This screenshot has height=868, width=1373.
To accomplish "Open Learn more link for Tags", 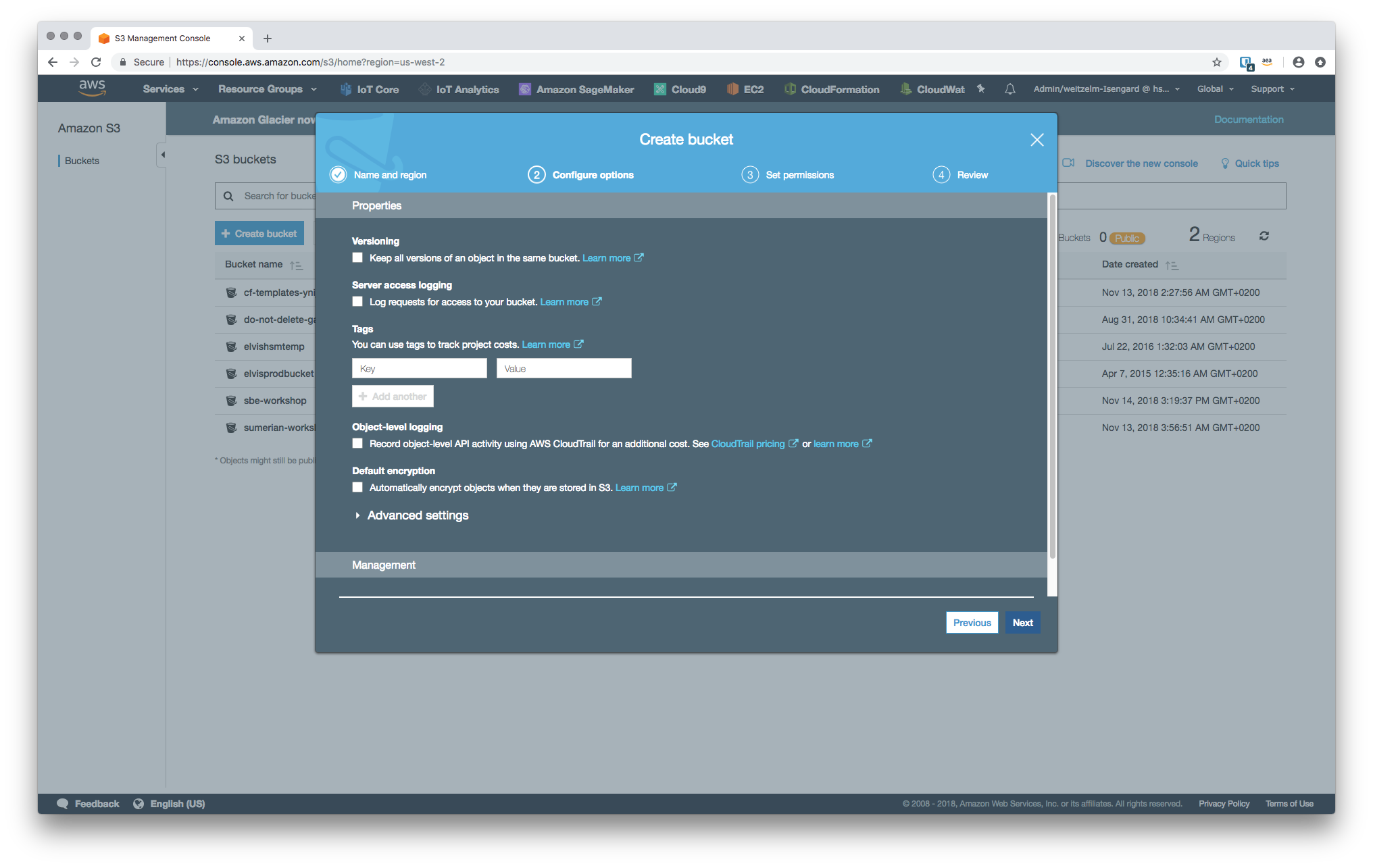I will point(546,344).
